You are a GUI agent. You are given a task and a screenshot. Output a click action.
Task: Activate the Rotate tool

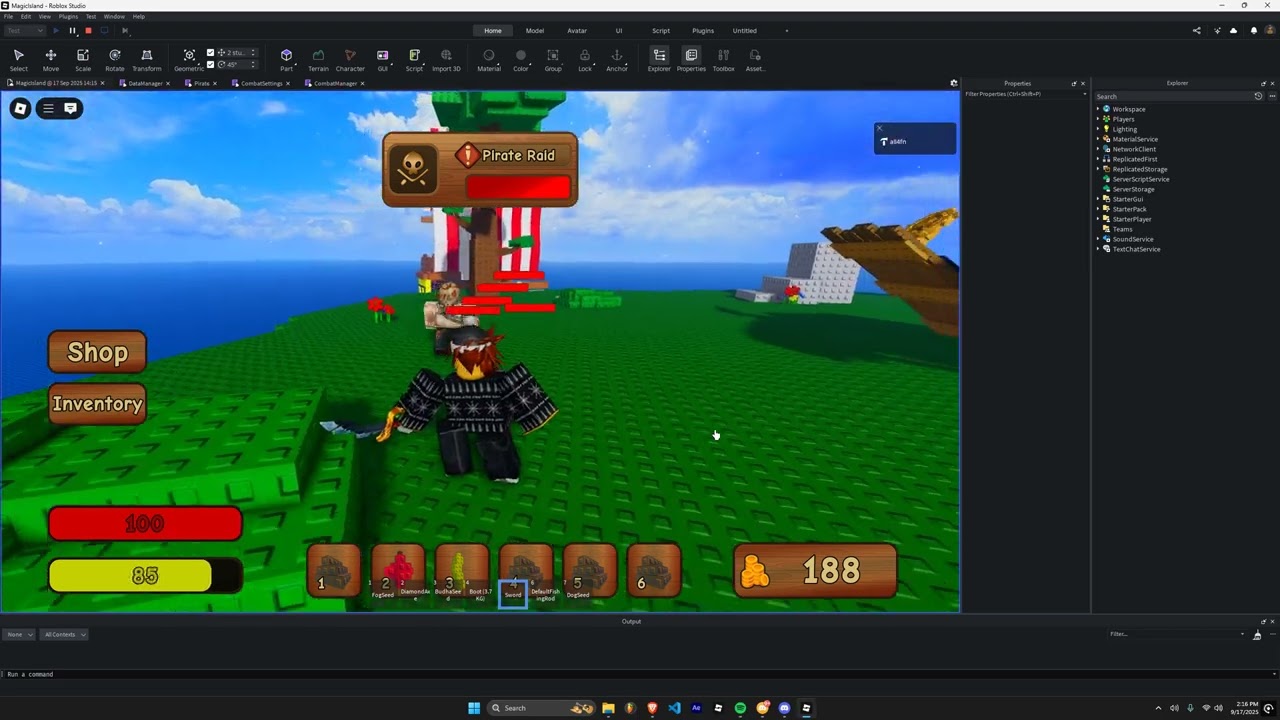point(115,60)
